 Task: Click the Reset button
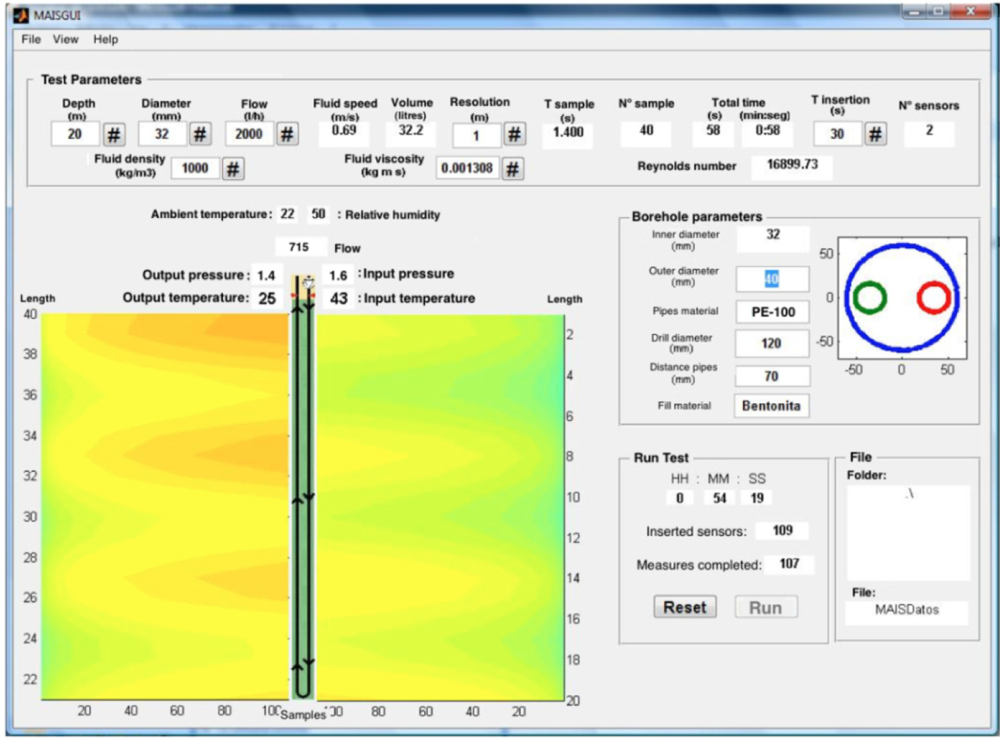(685, 607)
